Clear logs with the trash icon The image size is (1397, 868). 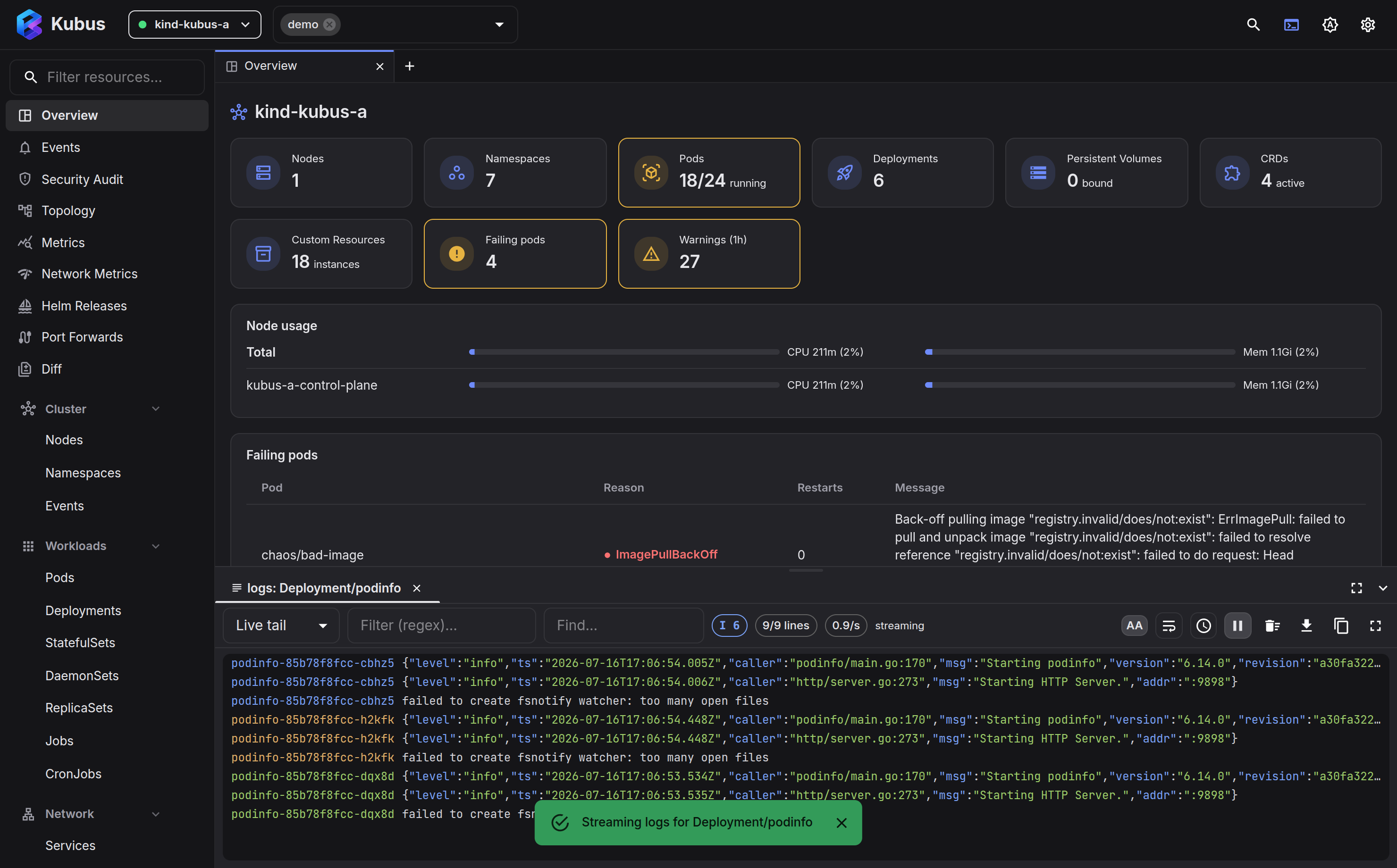point(1272,626)
